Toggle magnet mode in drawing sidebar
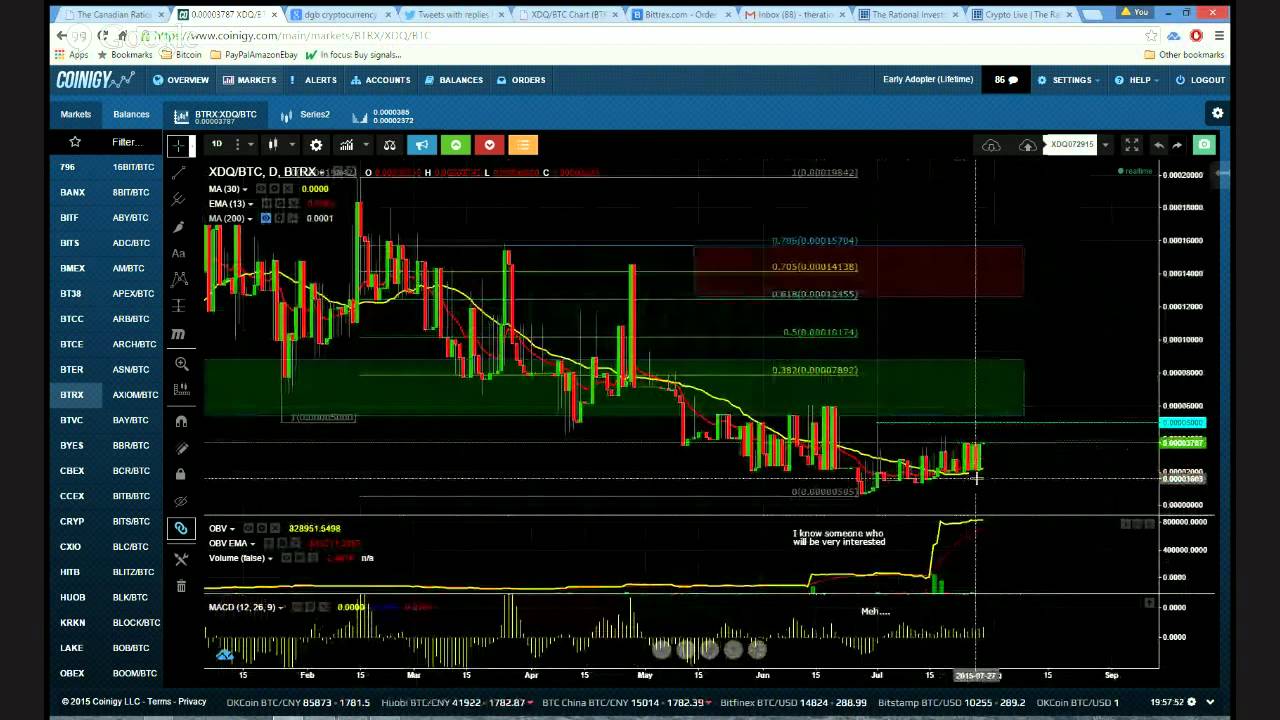Image resolution: width=1280 pixels, height=720 pixels. click(181, 421)
